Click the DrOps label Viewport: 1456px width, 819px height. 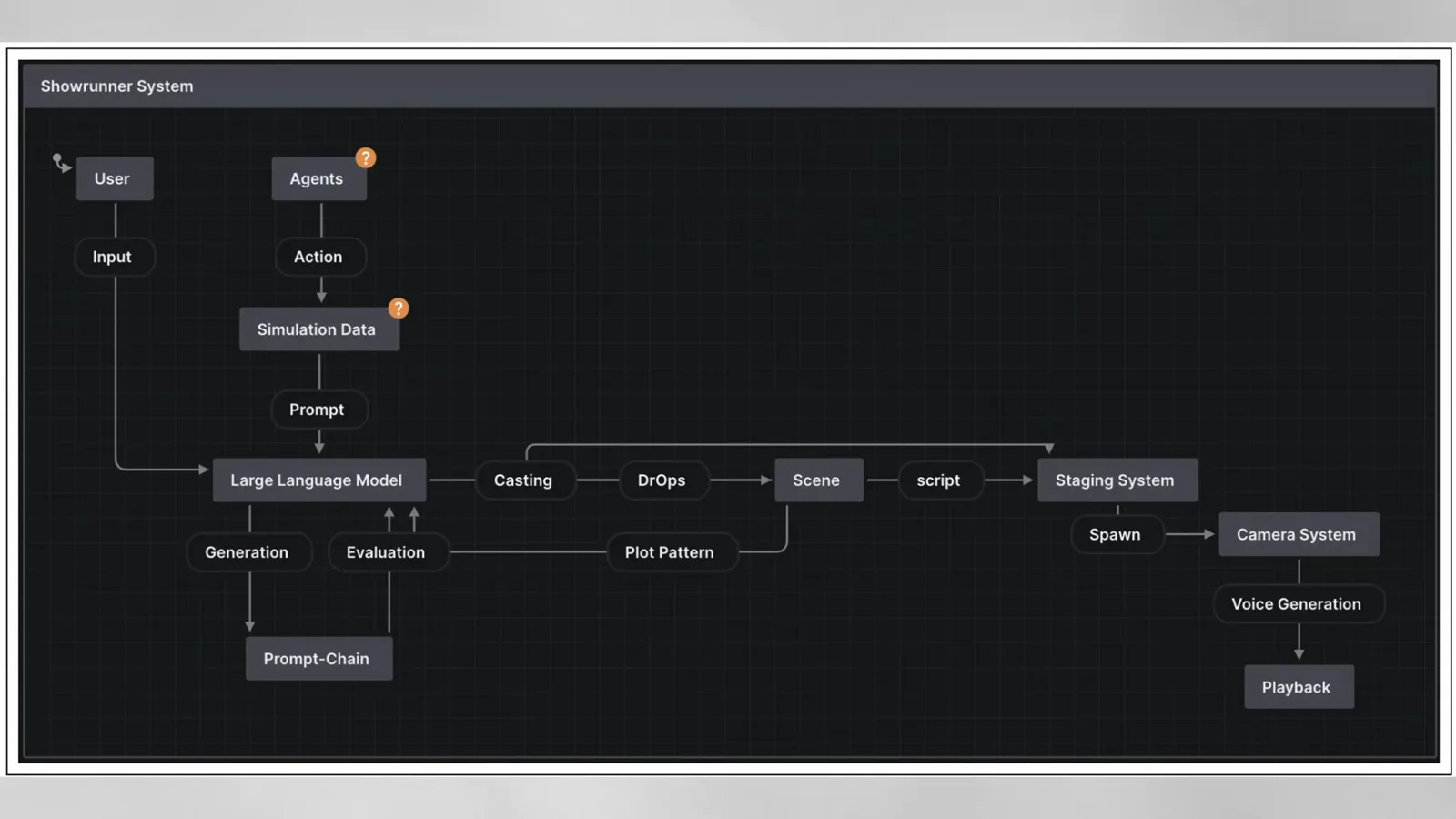[663, 480]
